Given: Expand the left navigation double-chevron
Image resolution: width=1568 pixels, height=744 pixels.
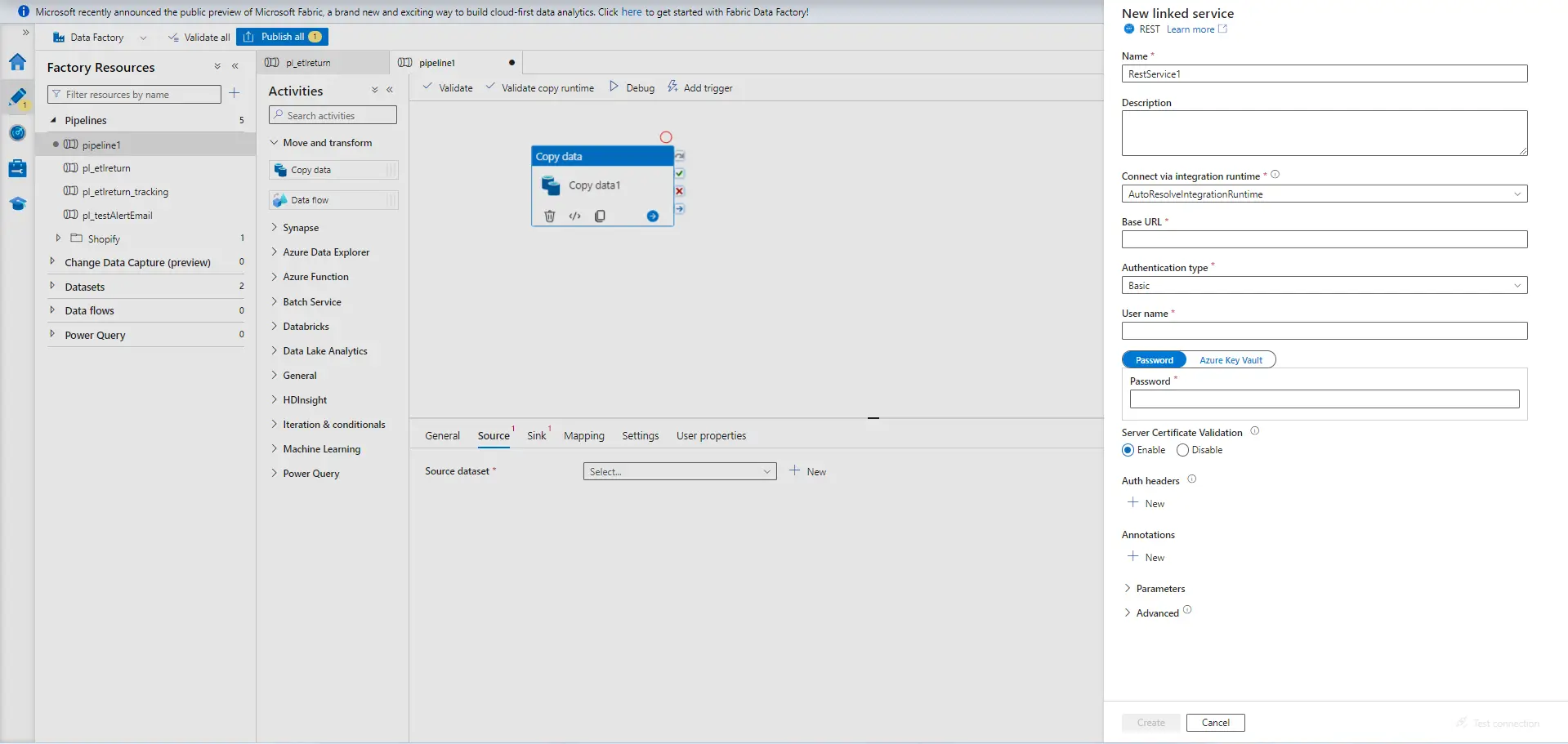Looking at the screenshot, I should (26, 33).
